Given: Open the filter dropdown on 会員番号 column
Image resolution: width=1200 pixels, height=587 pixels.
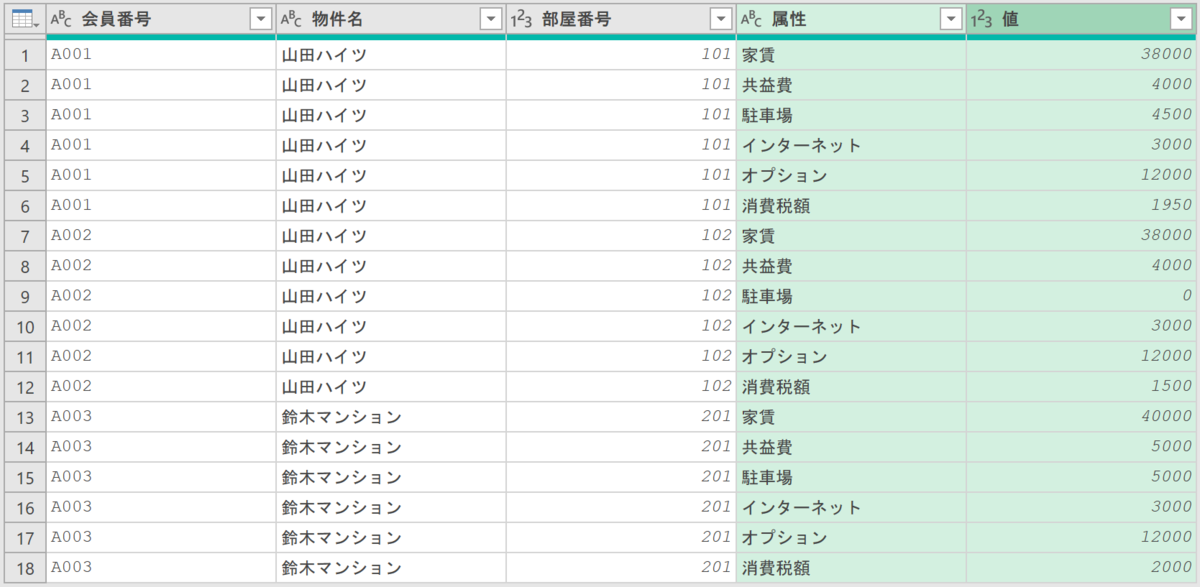Looking at the screenshot, I should (x=263, y=18).
